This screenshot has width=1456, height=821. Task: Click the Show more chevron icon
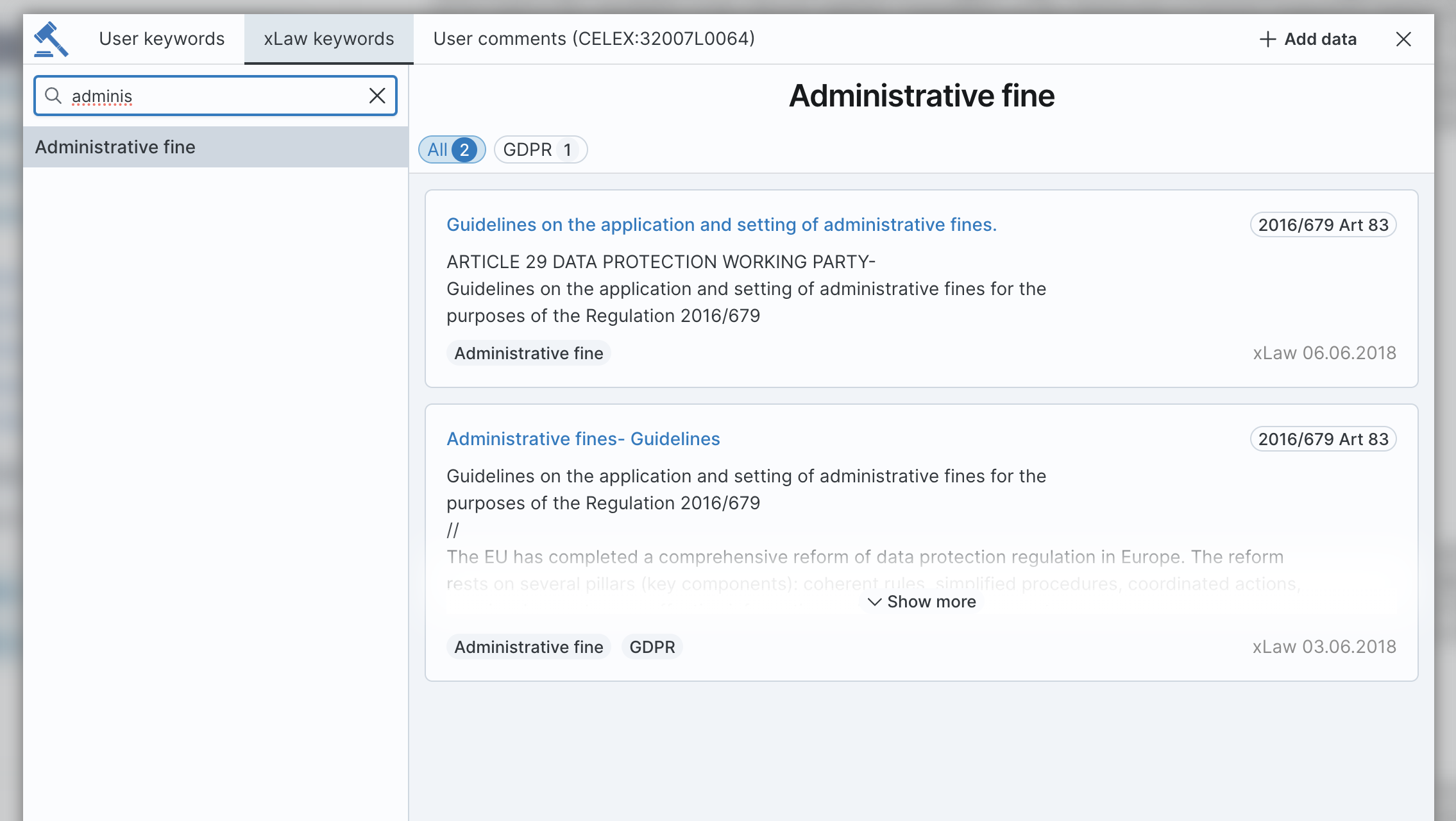[x=874, y=602]
